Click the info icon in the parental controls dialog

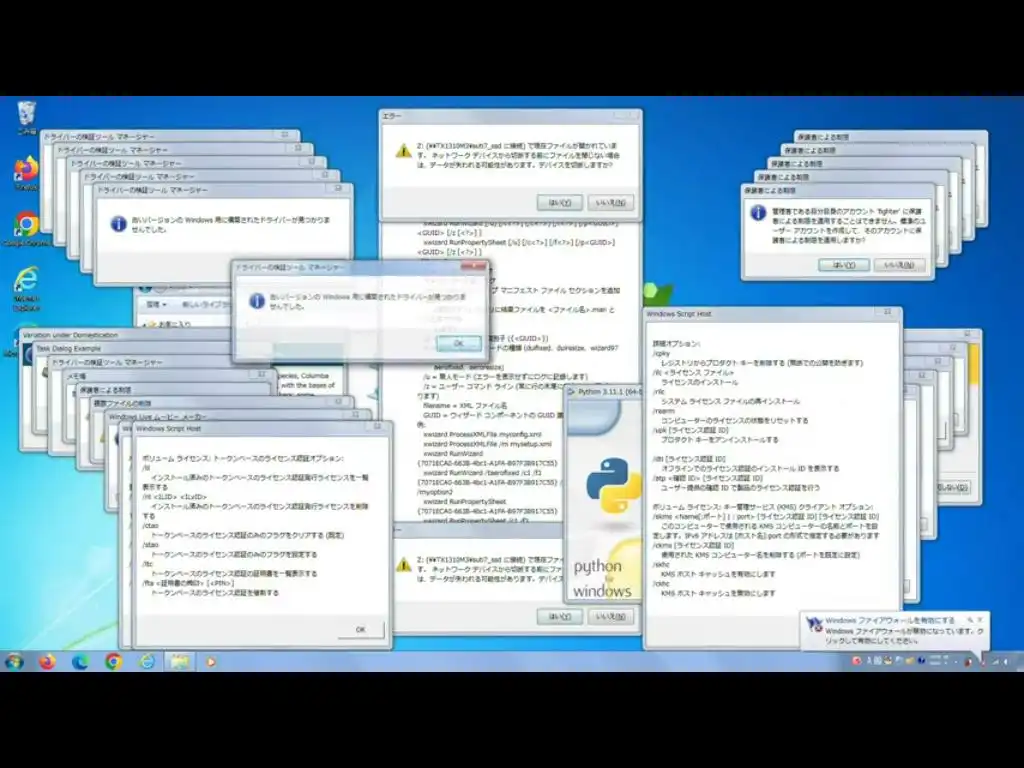pyautogui.click(x=758, y=212)
